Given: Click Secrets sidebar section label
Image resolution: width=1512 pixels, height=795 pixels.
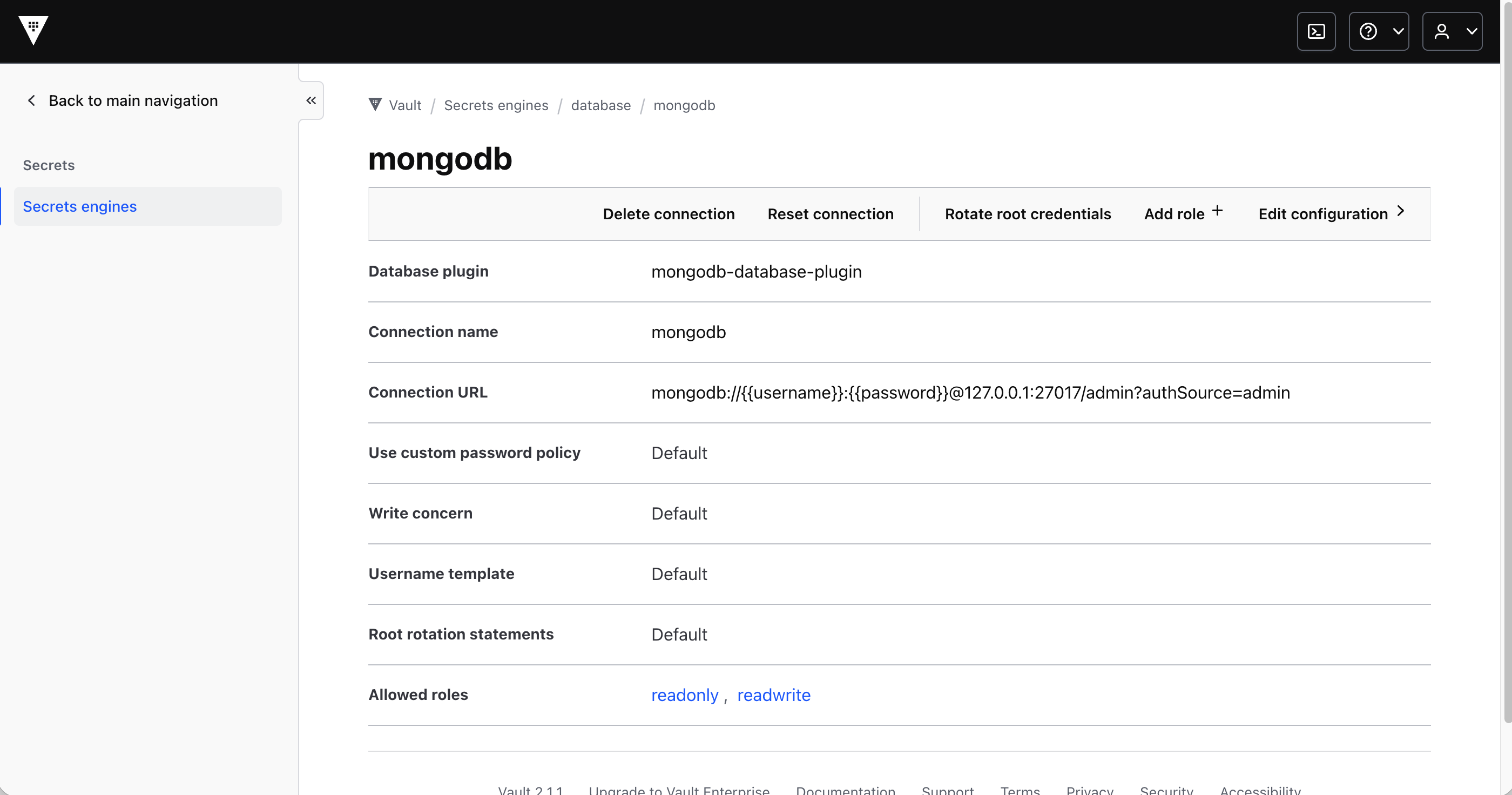Looking at the screenshot, I should (x=49, y=165).
